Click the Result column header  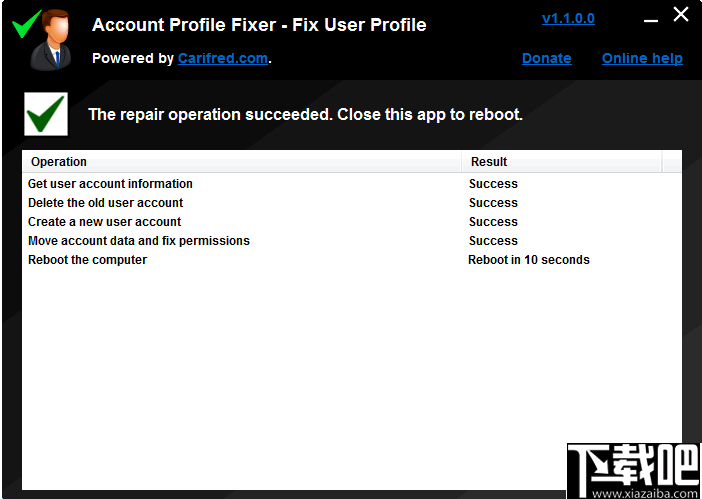click(562, 162)
